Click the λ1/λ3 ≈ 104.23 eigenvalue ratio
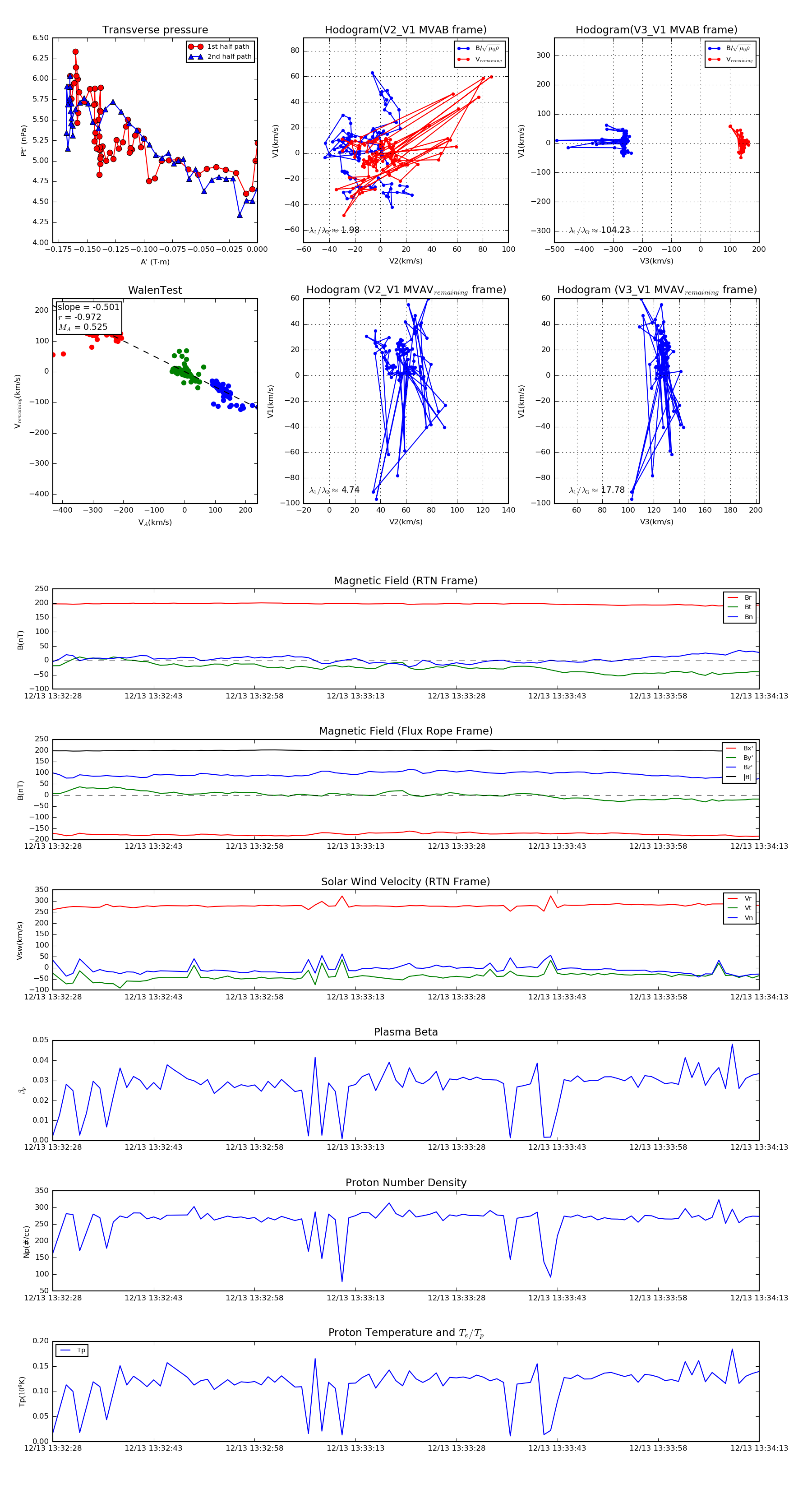 click(600, 230)
